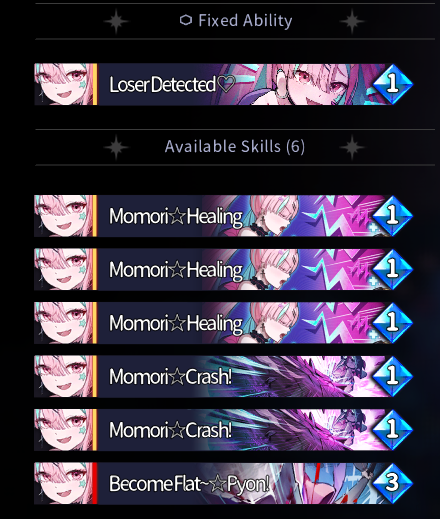Pick the third Momori☆Healing skill name
The width and height of the screenshot is (440, 519).
[176, 323]
